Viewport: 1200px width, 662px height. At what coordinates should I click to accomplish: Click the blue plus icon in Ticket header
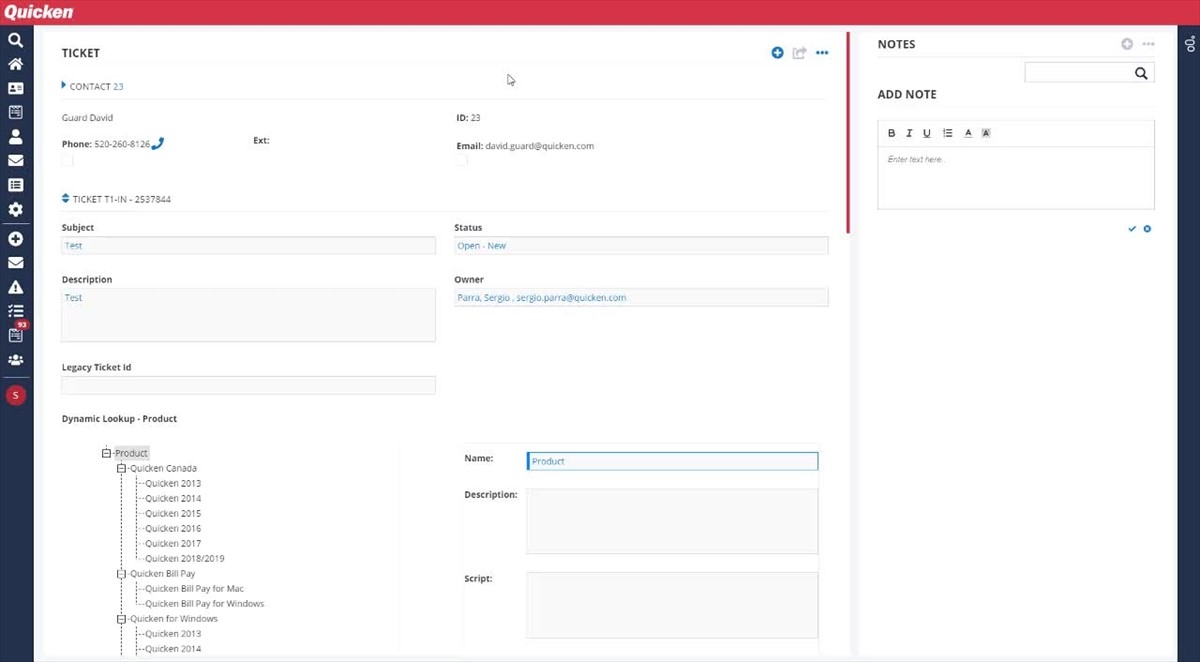point(777,53)
